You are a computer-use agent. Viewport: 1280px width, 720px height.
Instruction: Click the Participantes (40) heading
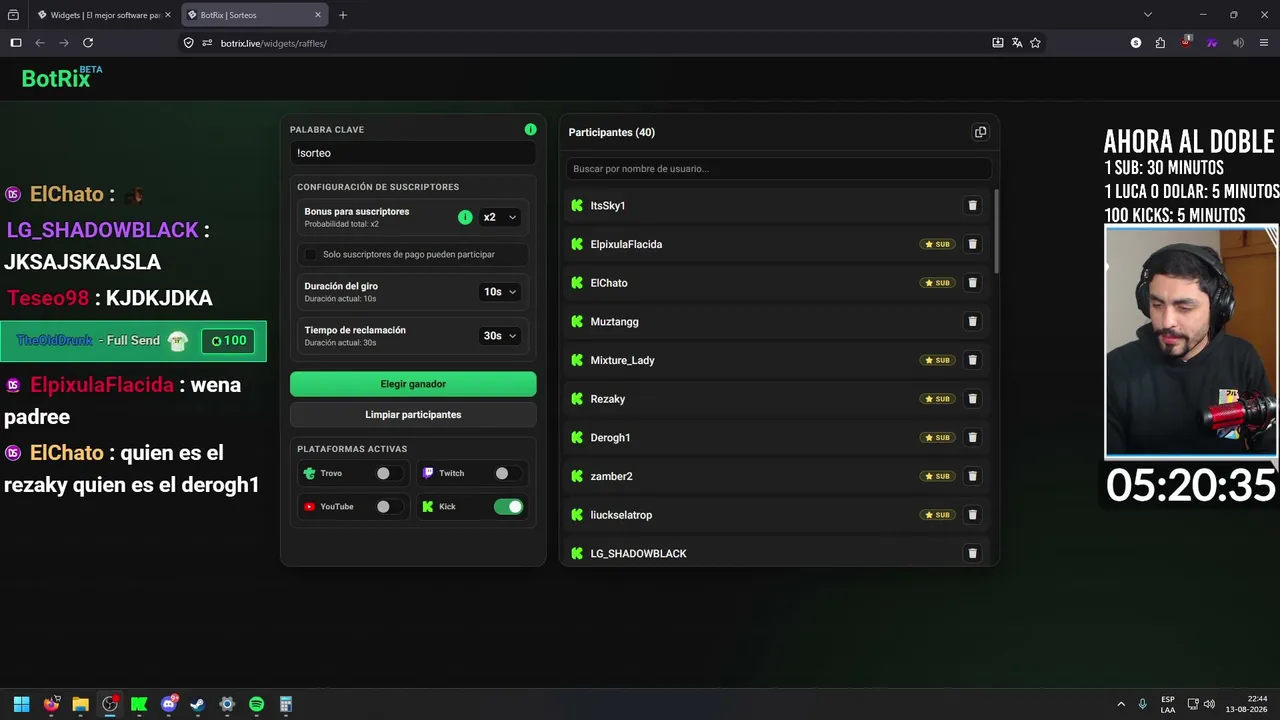612,132
